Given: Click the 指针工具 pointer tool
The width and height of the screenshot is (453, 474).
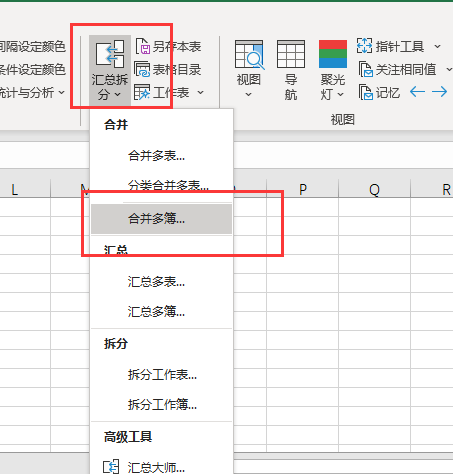Looking at the screenshot, I should pyautogui.click(x=390, y=46).
